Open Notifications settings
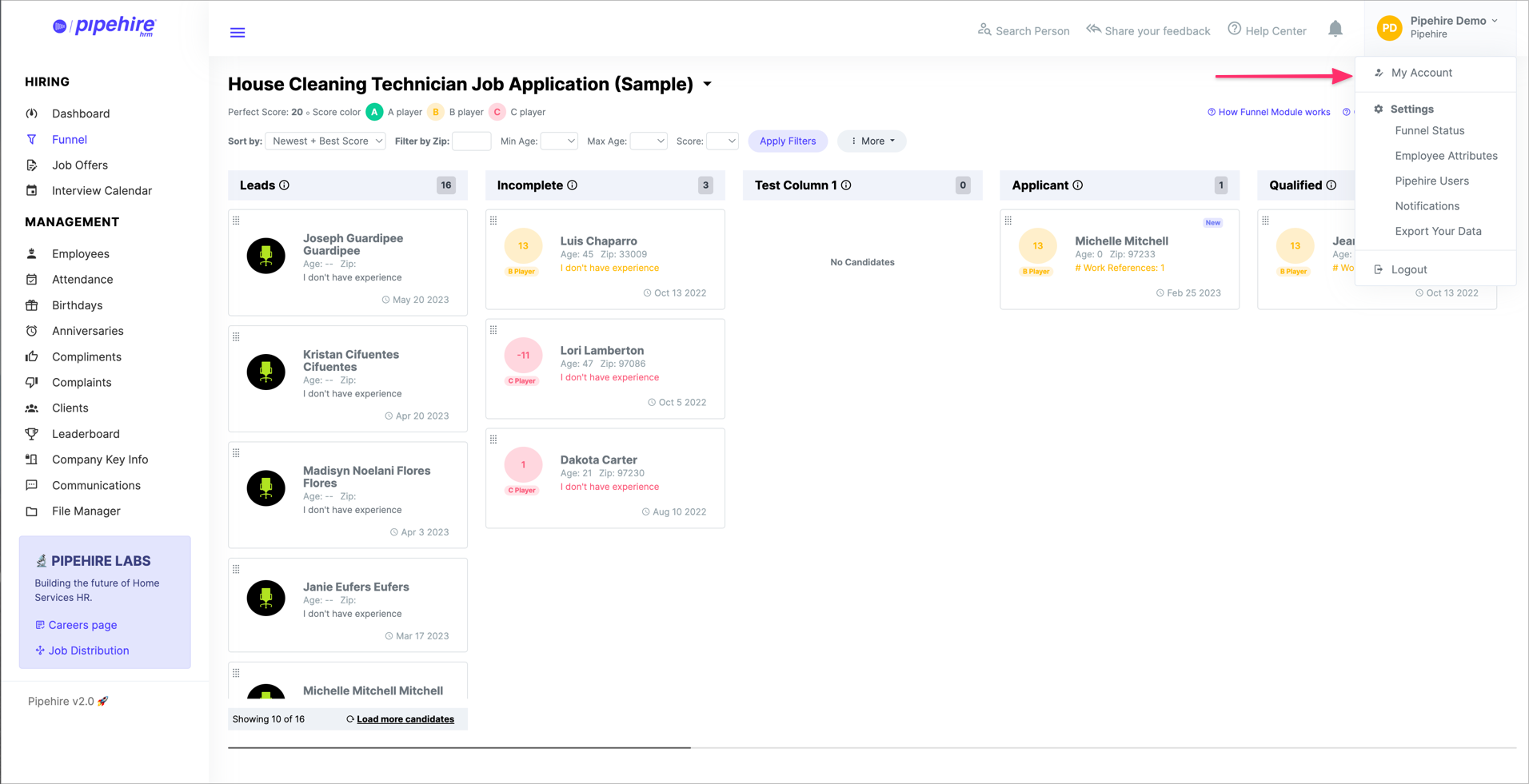The image size is (1529, 784). click(x=1427, y=206)
